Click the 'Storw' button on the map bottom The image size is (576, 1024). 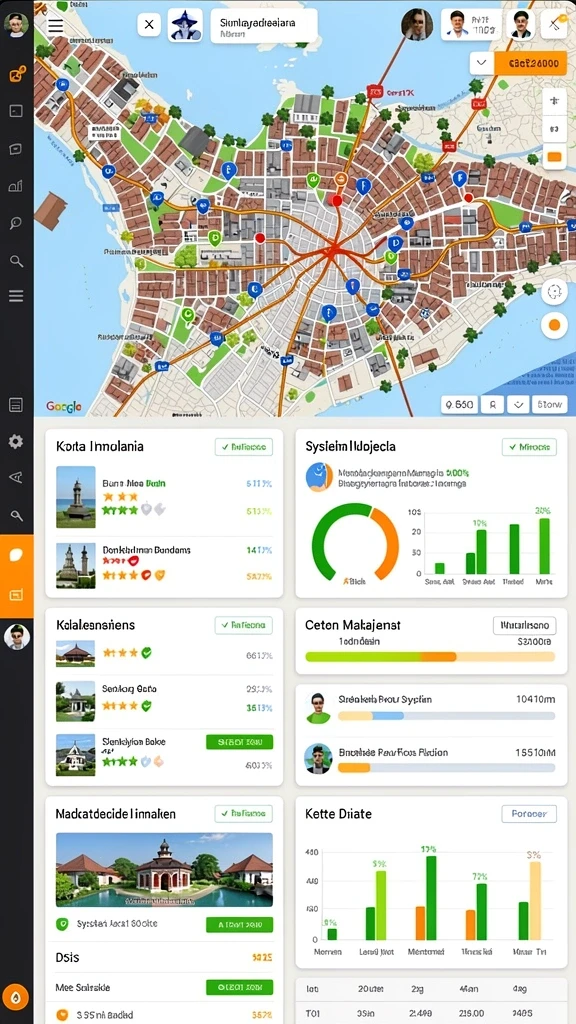549,405
